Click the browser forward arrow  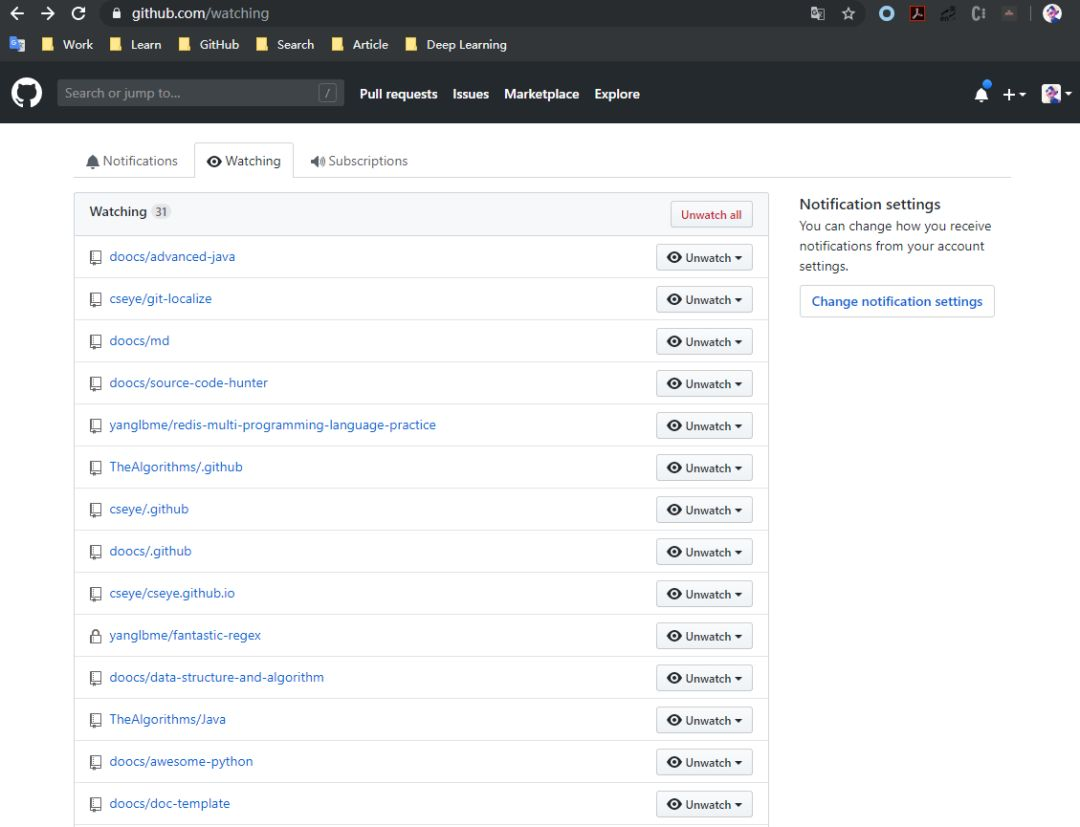48,13
